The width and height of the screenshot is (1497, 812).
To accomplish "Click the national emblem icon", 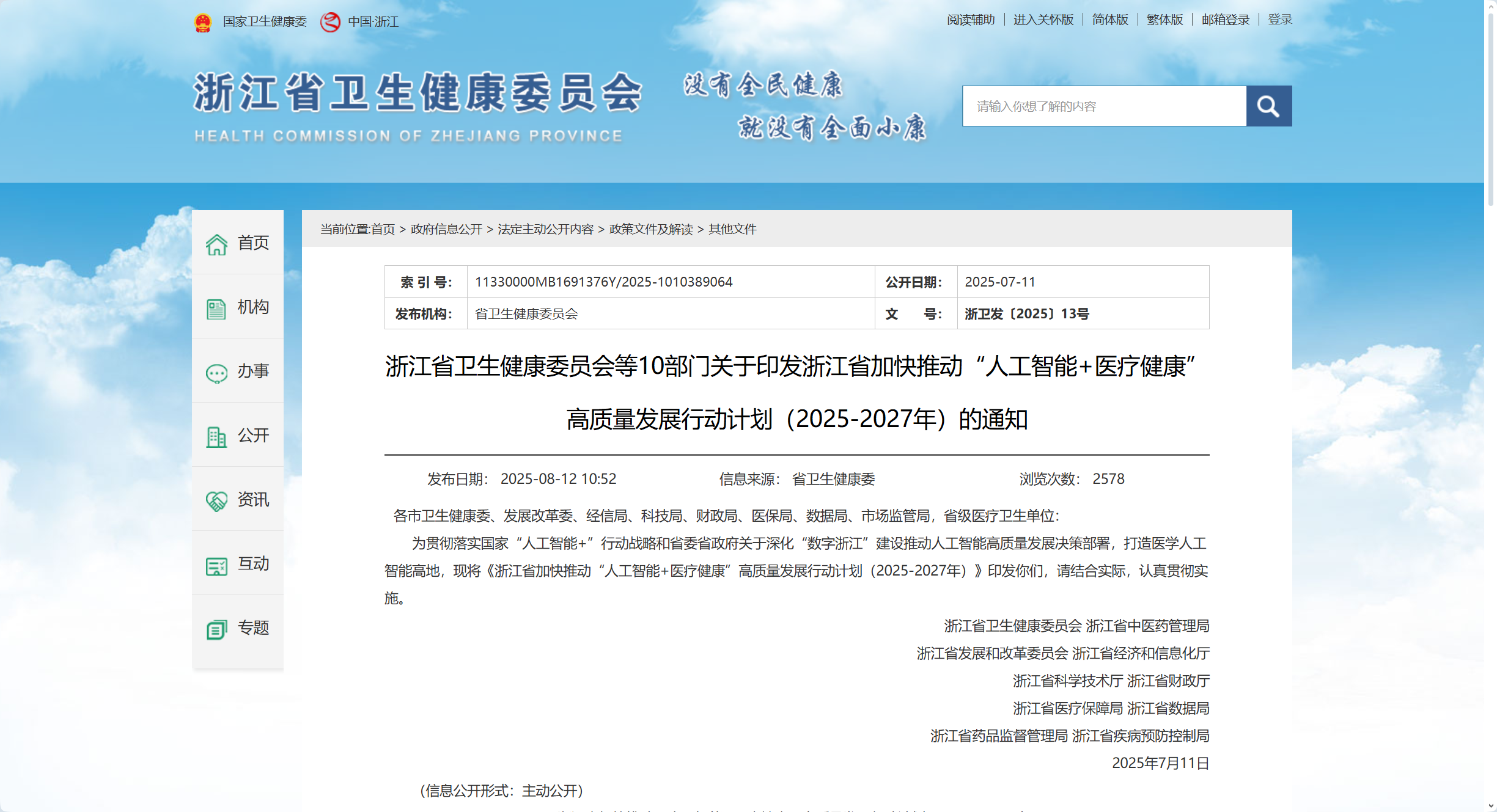I will [x=203, y=23].
